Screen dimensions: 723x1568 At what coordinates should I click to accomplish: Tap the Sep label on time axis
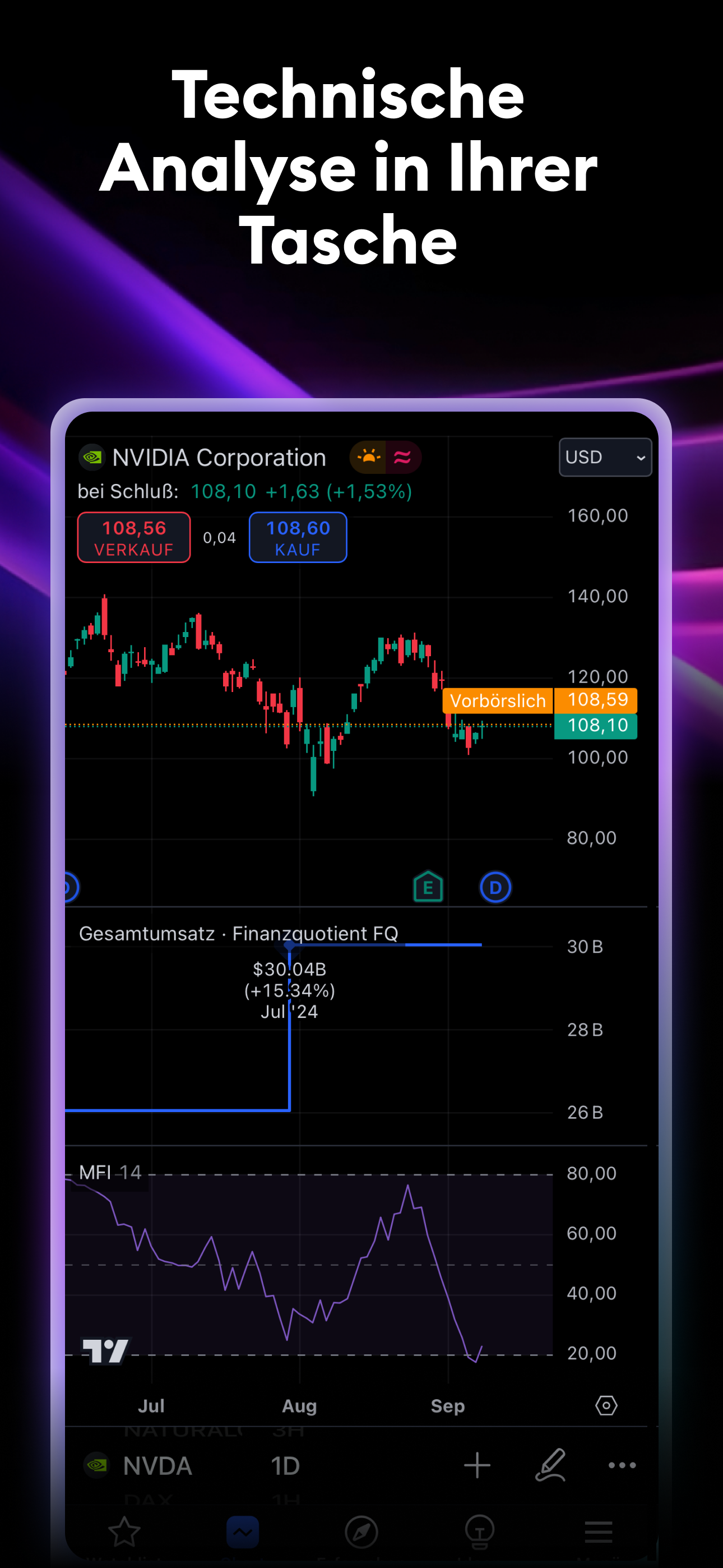[x=448, y=1406]
